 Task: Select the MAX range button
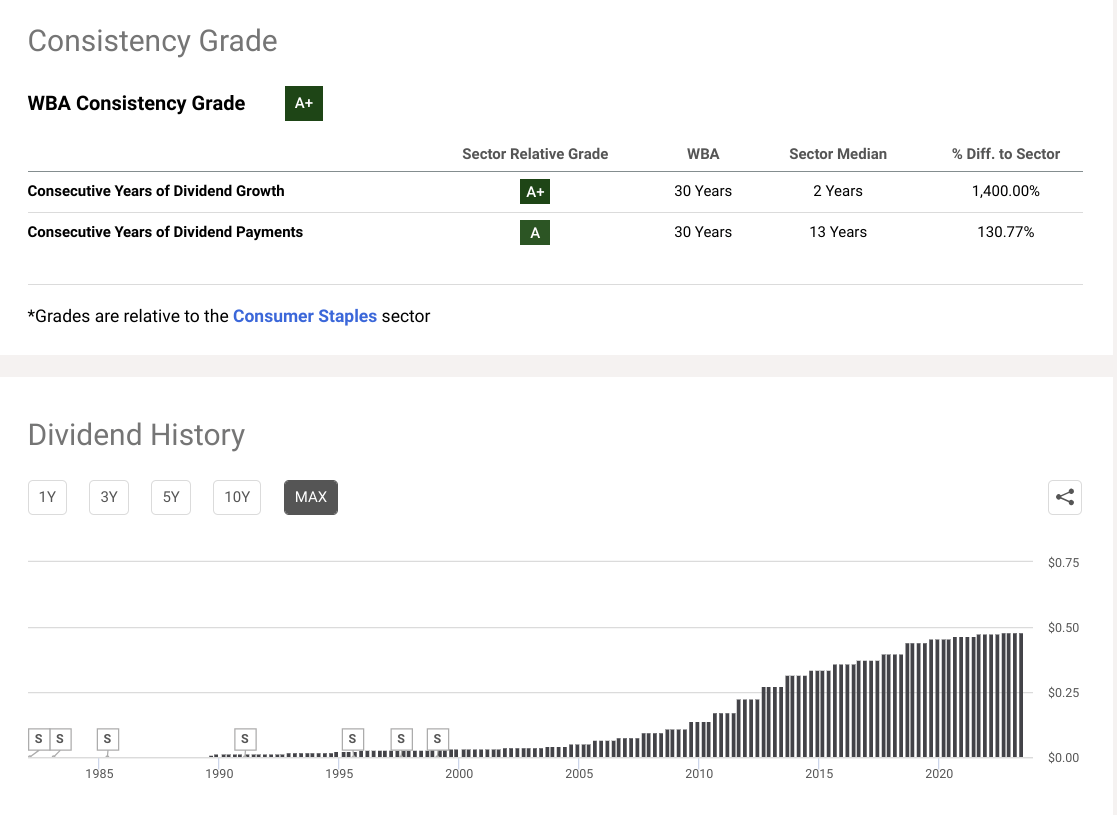click(311, 497)
